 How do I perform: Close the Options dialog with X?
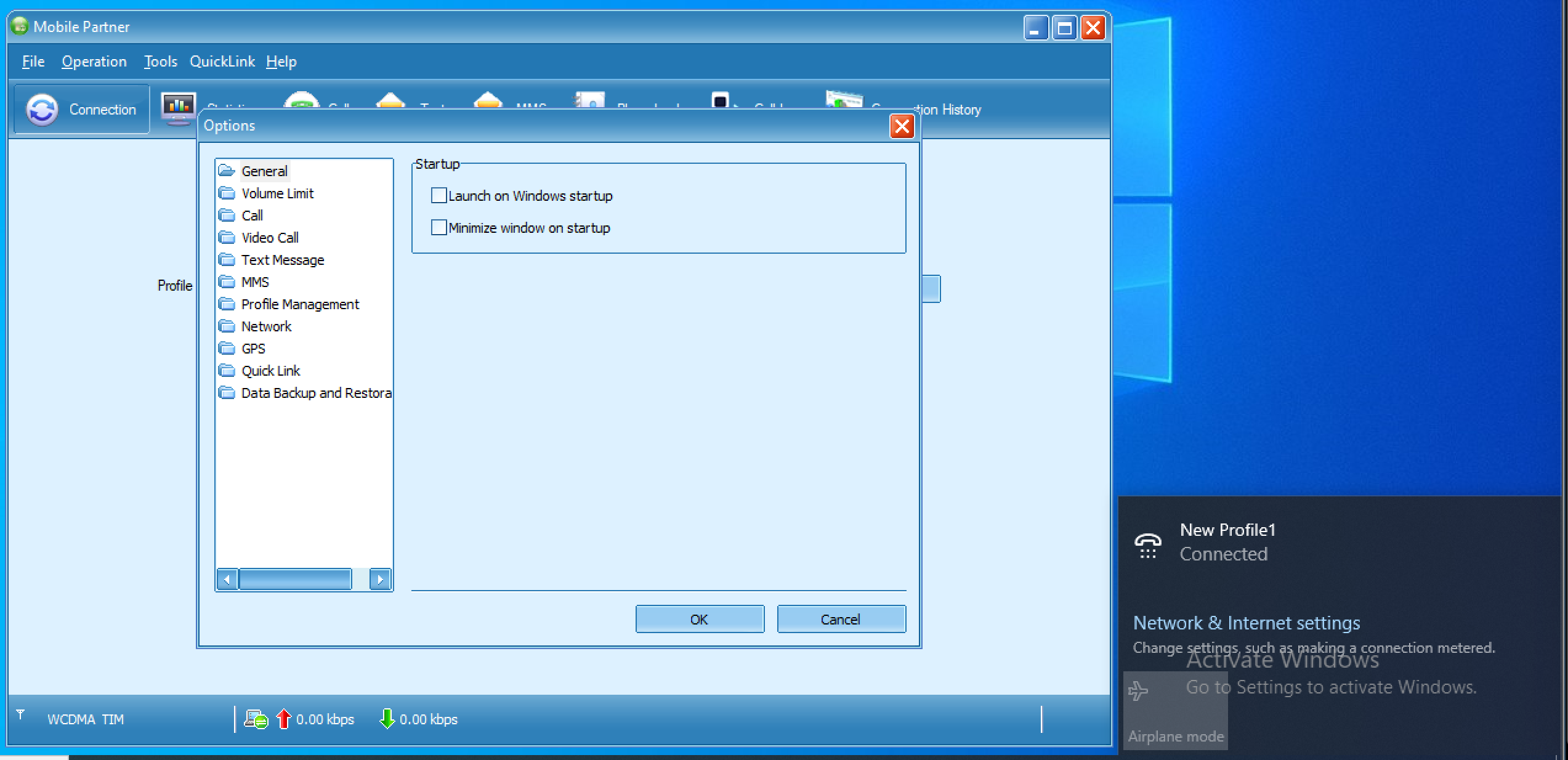tap(902, 126)
